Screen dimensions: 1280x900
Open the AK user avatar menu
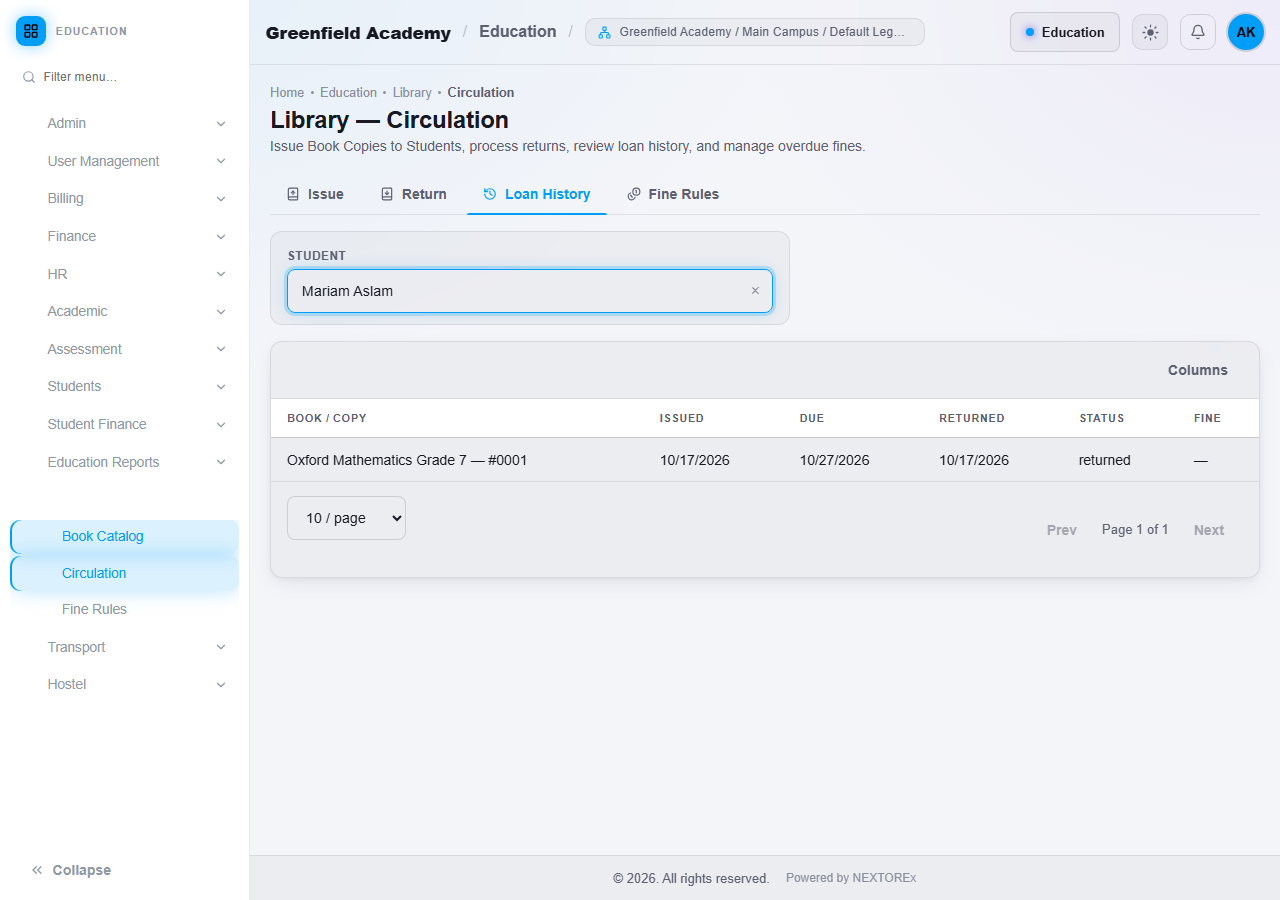click(1246, 32)
